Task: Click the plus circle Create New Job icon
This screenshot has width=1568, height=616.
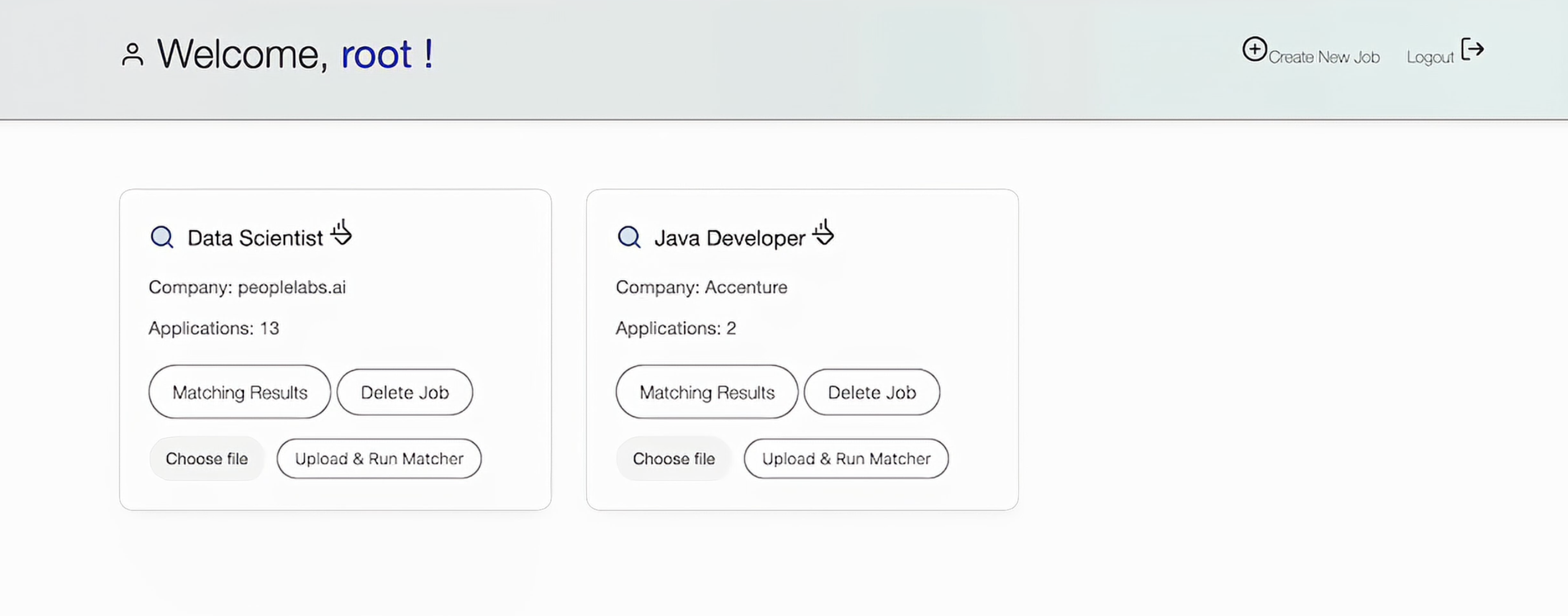Action: click(1254, 50)
